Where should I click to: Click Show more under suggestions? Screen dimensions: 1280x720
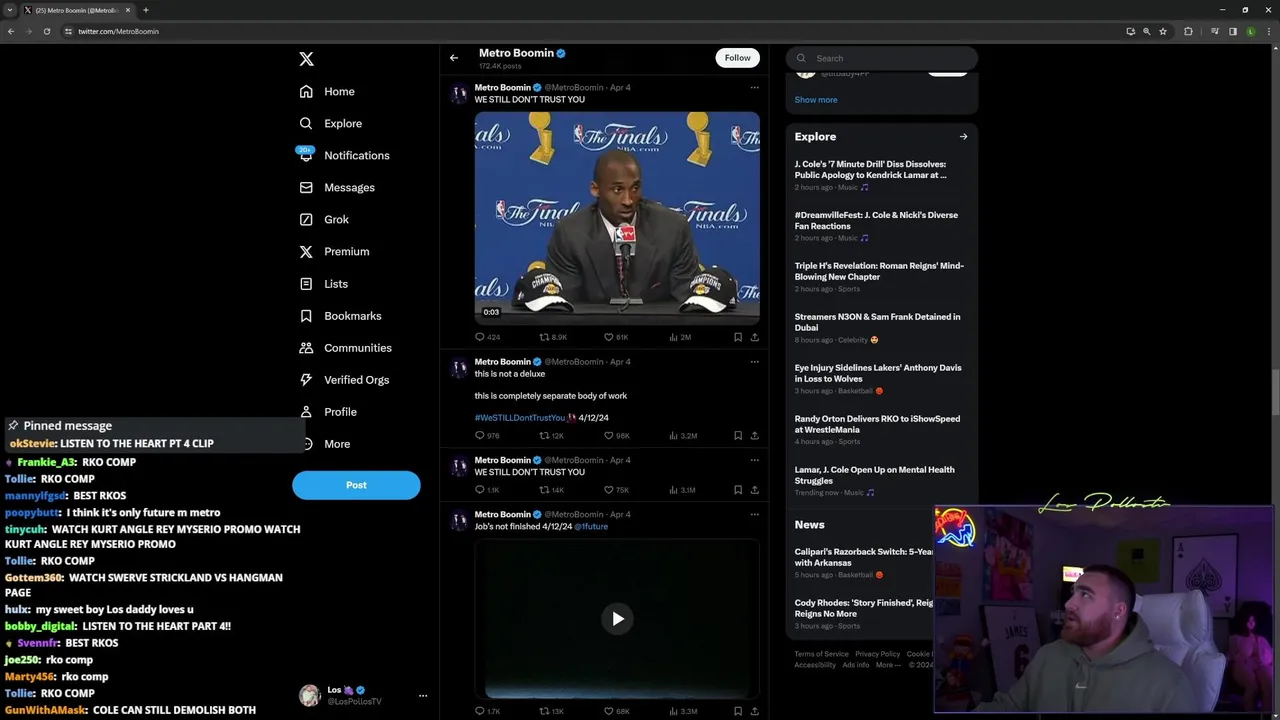click(x=816, y=100)
